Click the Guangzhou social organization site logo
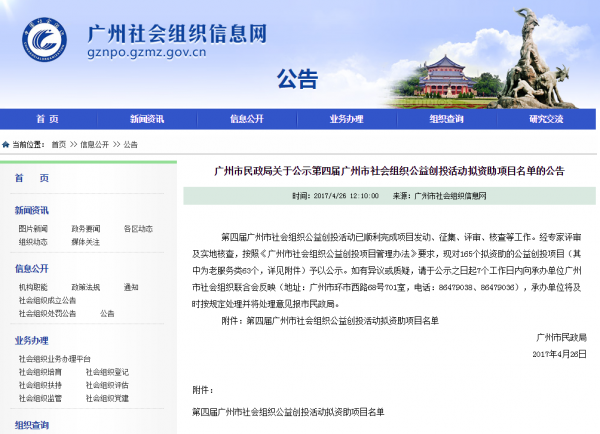 click(x=44, y=39)
